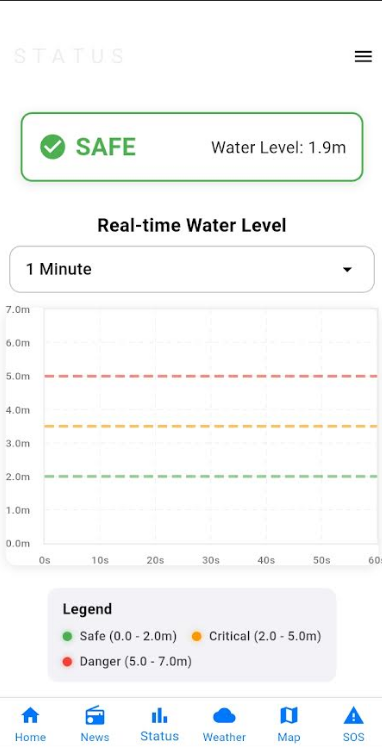This screenshot has width=382, height=748.
Task: Expand the 1 Minute time range dropdown
Action: (x=192, y=269)
